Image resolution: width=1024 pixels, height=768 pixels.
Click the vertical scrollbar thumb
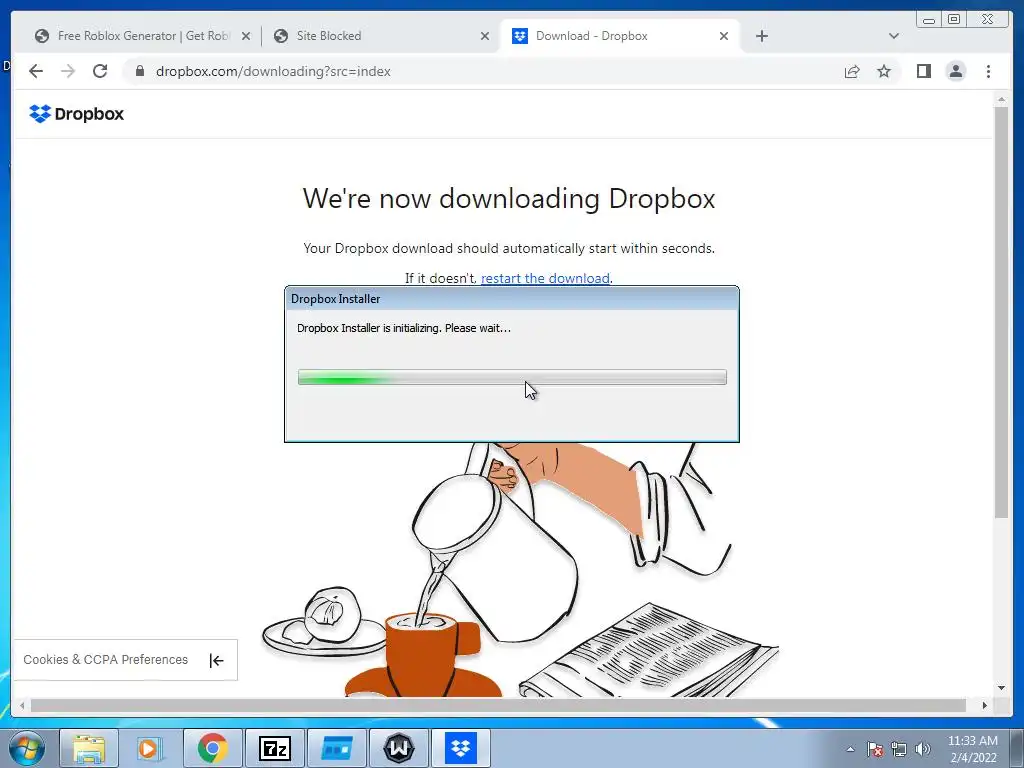click(x=1002, y=312)
